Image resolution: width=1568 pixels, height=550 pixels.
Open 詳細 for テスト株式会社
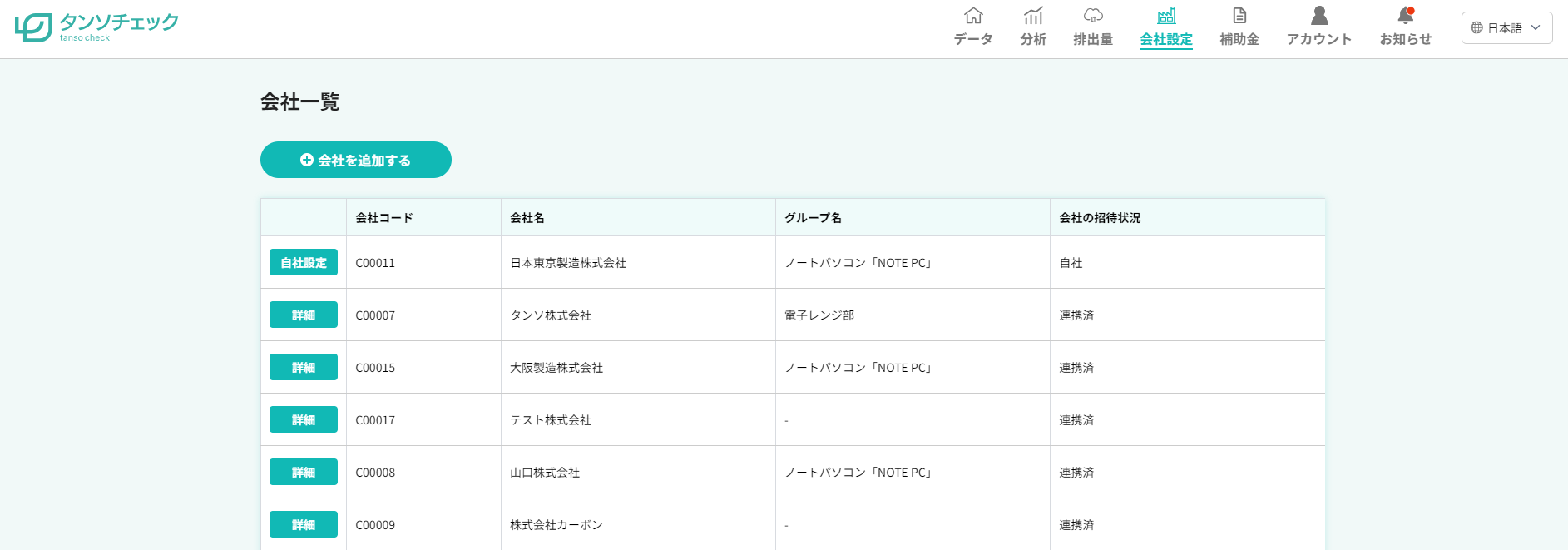304,419
